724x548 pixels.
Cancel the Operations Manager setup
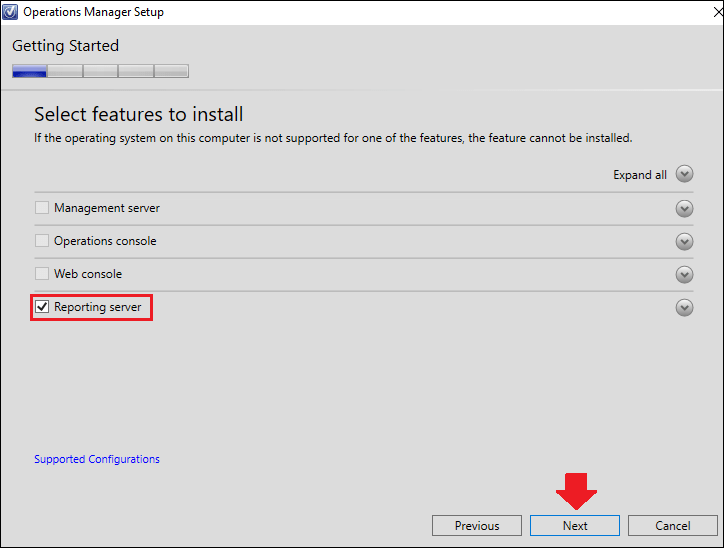click(x=673, y=525)
